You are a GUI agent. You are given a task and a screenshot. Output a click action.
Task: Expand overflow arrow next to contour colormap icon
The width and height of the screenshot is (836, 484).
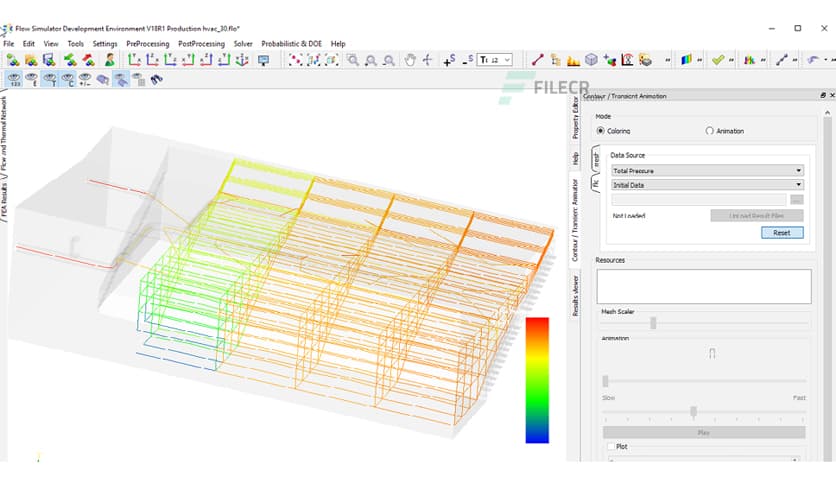coord(700,60)
